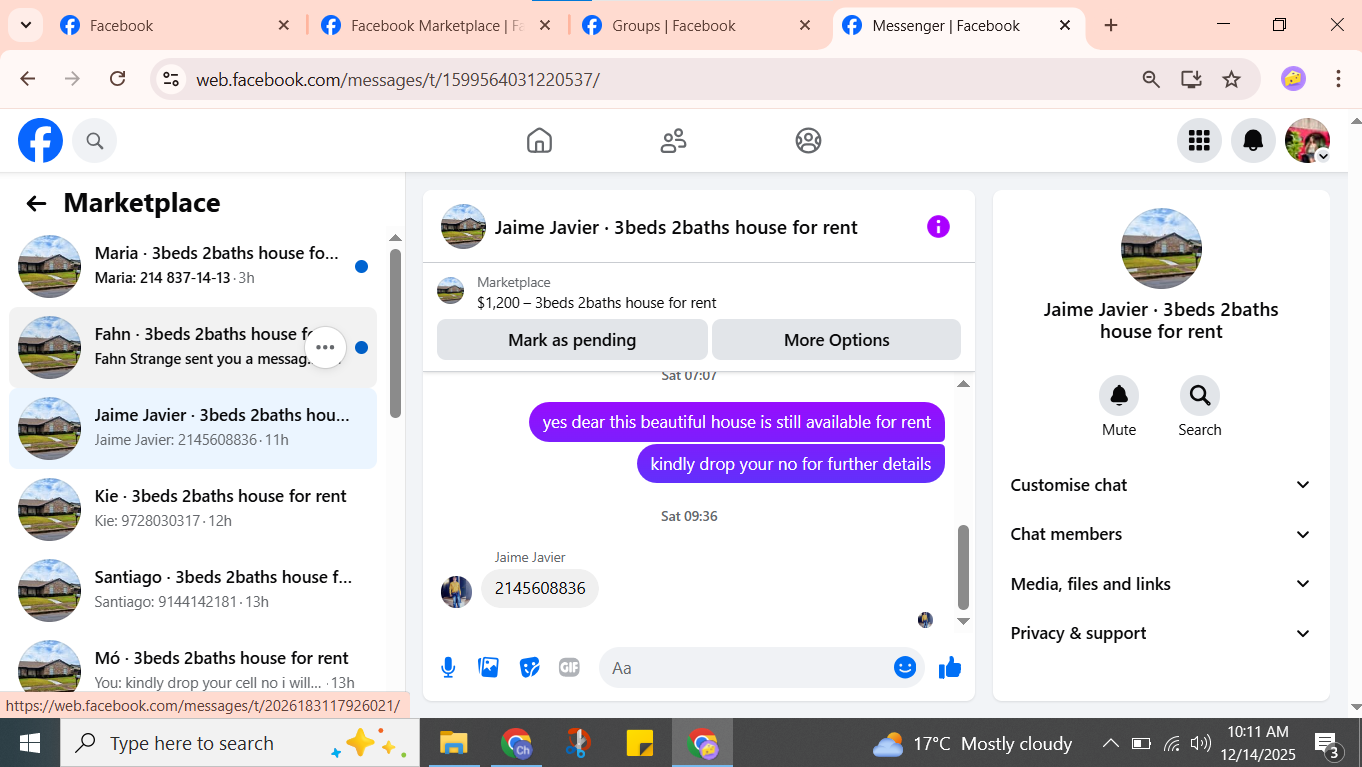
Task: Click the message input field Aa
Action: click(745, 668)
